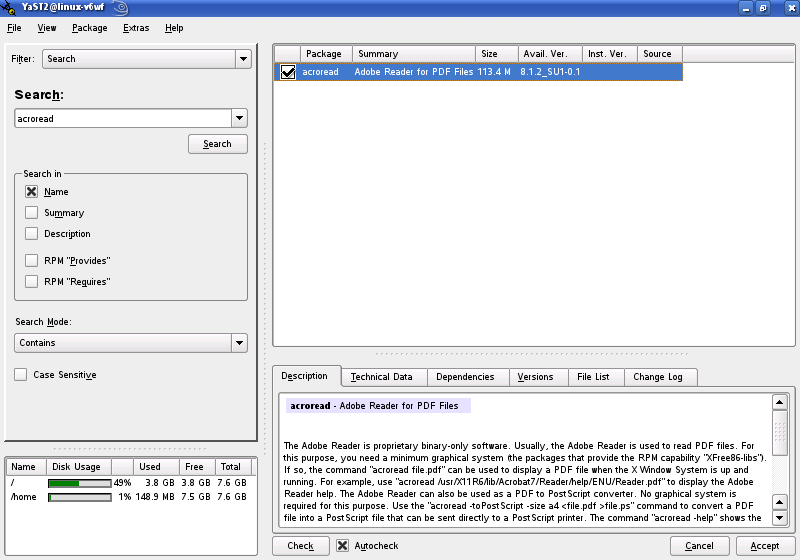Switch to the Versions tab
The height and width of the screenshot is (560, 800).
point(538,377)
